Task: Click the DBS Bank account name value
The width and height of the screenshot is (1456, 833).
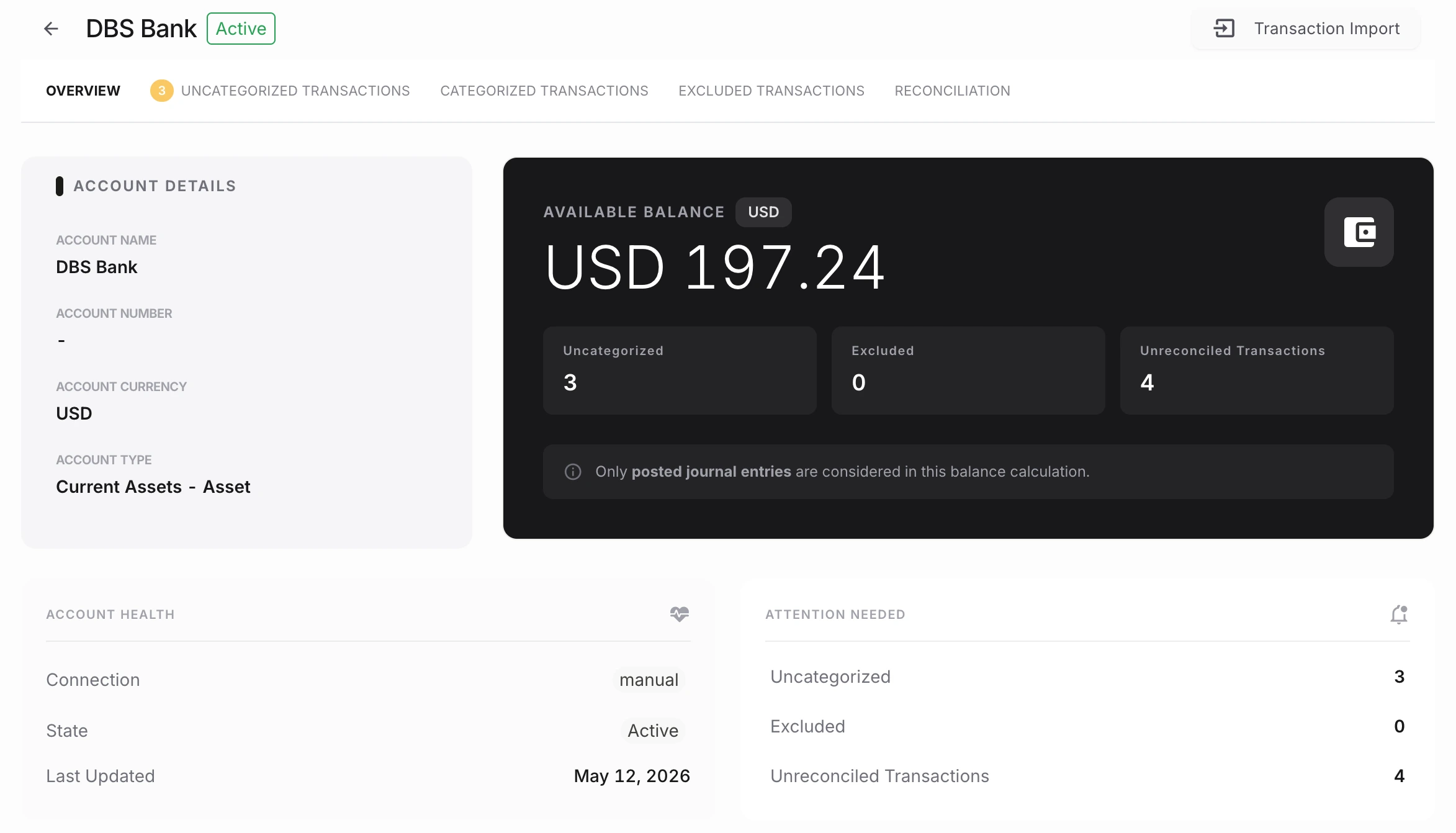Action: tap(96, 267)
